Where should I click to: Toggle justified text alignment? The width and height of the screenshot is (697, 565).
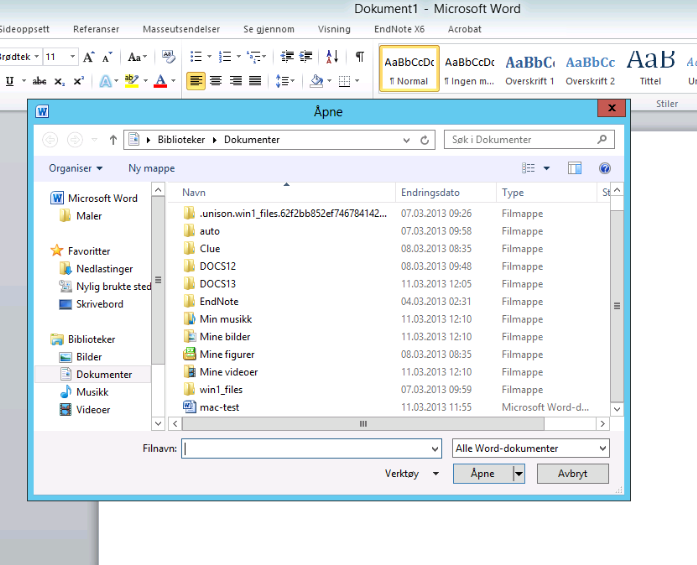[255, 81]
